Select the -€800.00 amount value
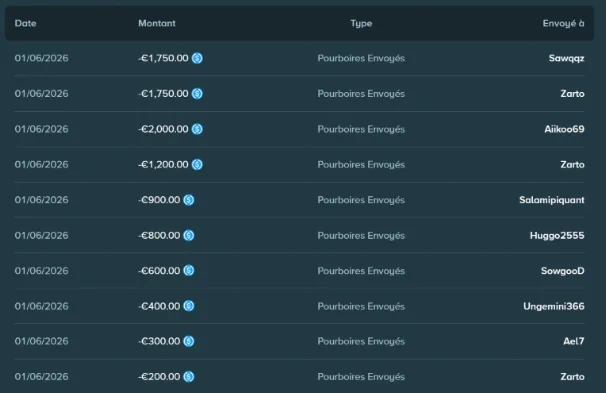Viewport: 606px width, 393px height. 159,235
